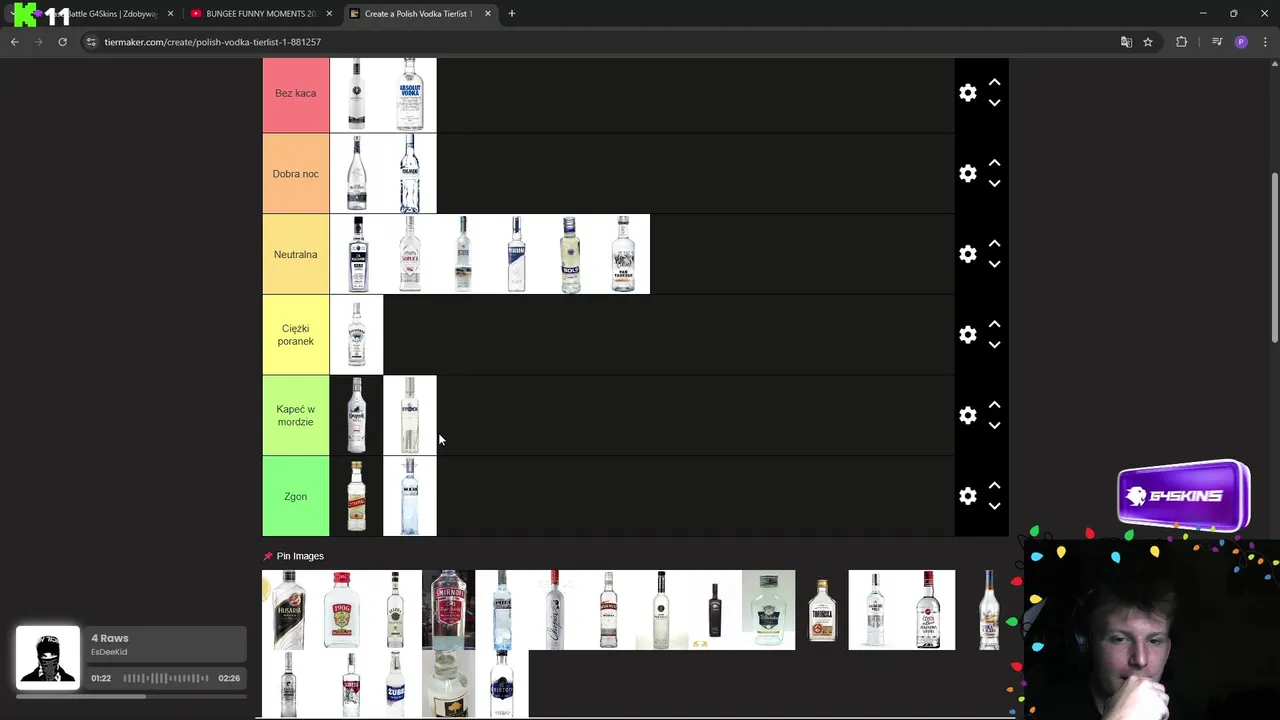The height and width of the screenshot is (720, 1280).
Task: Move Neutralna tier up with arrow
Action: pyautogui.click(x=994, y=244)
